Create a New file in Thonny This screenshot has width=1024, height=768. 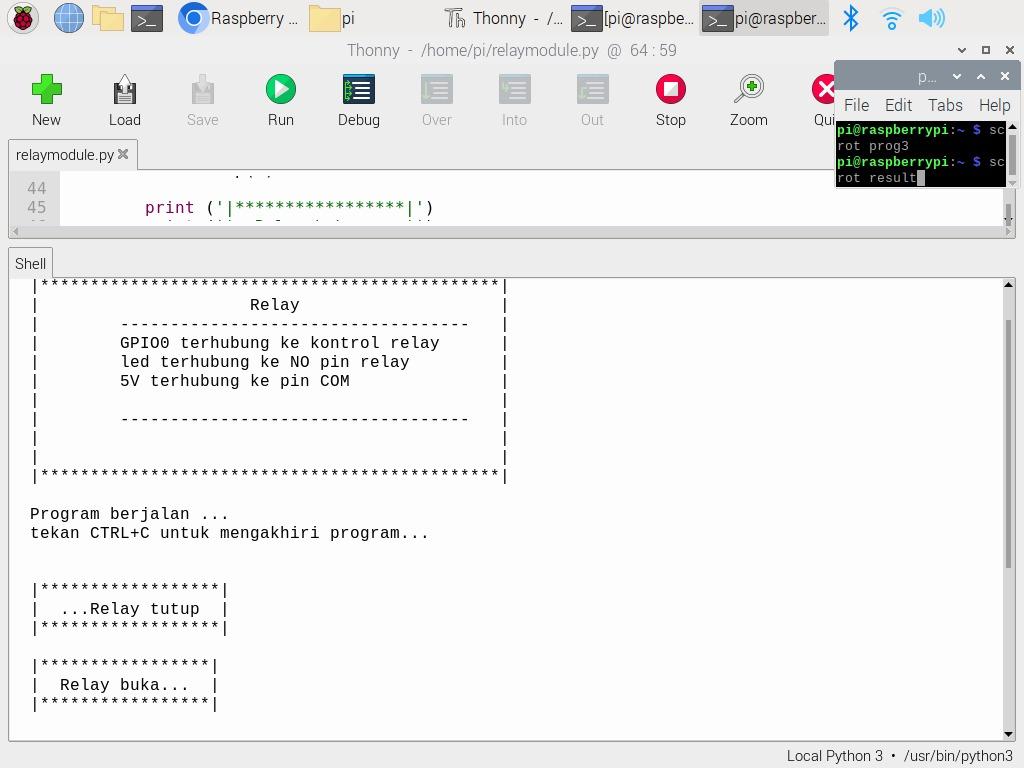46,101
